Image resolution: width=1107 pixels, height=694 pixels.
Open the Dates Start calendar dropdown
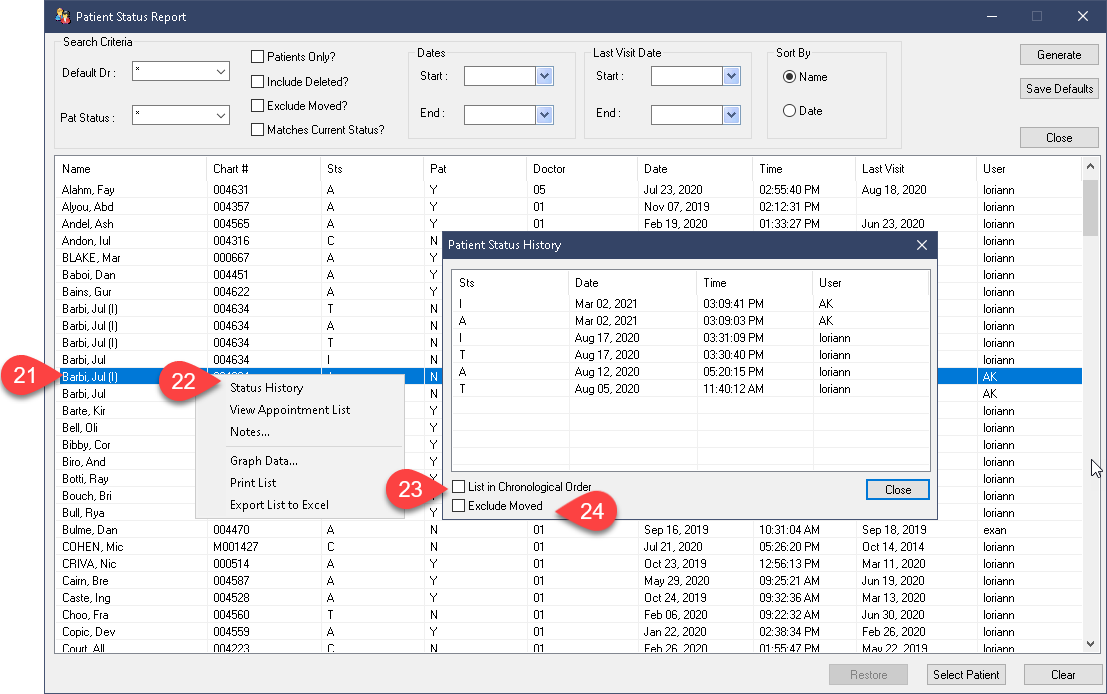tap(544, 76)
